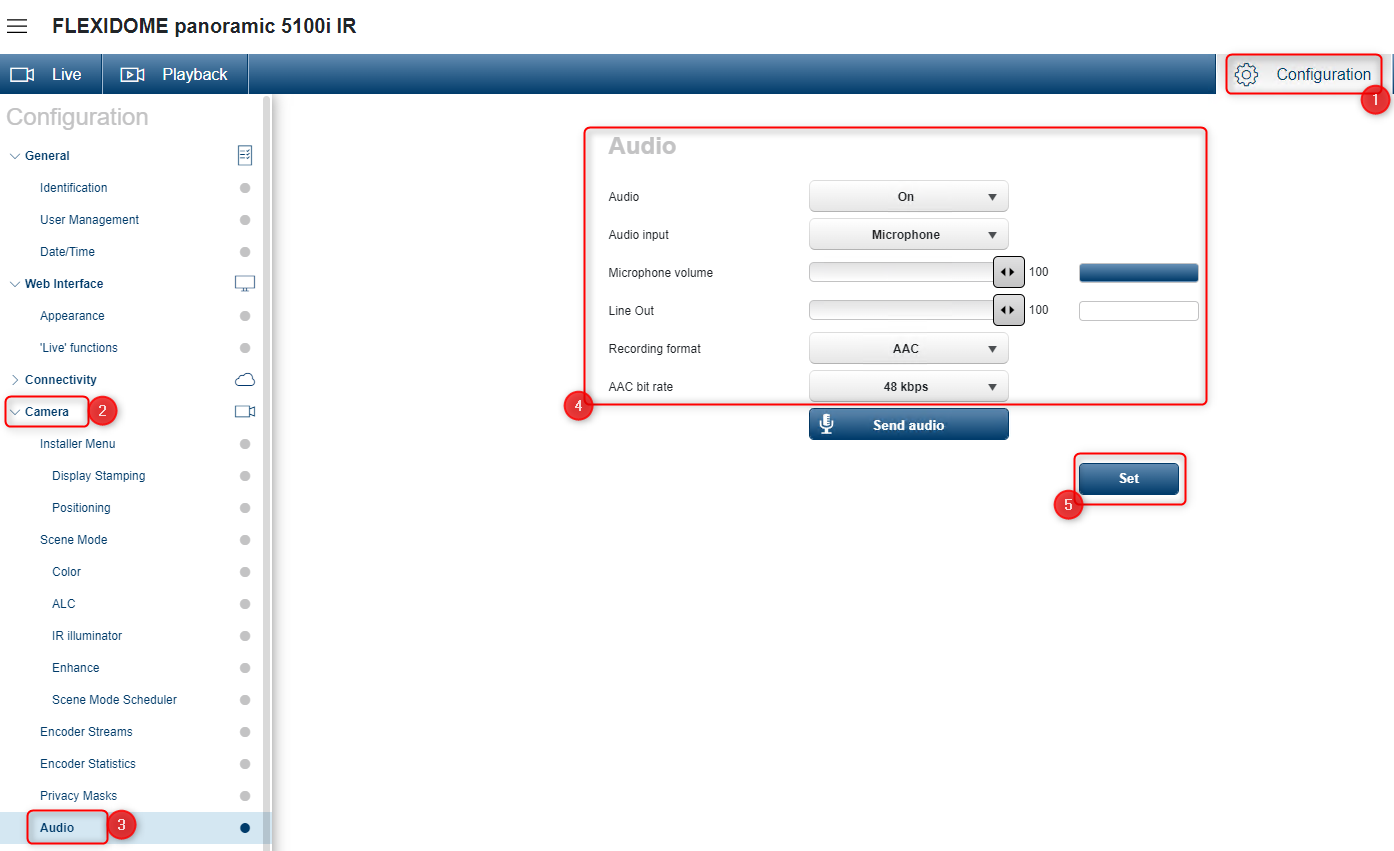This screenshot has height=851, width=1394.
Task: Click the Send audio button
Action: 908,424
